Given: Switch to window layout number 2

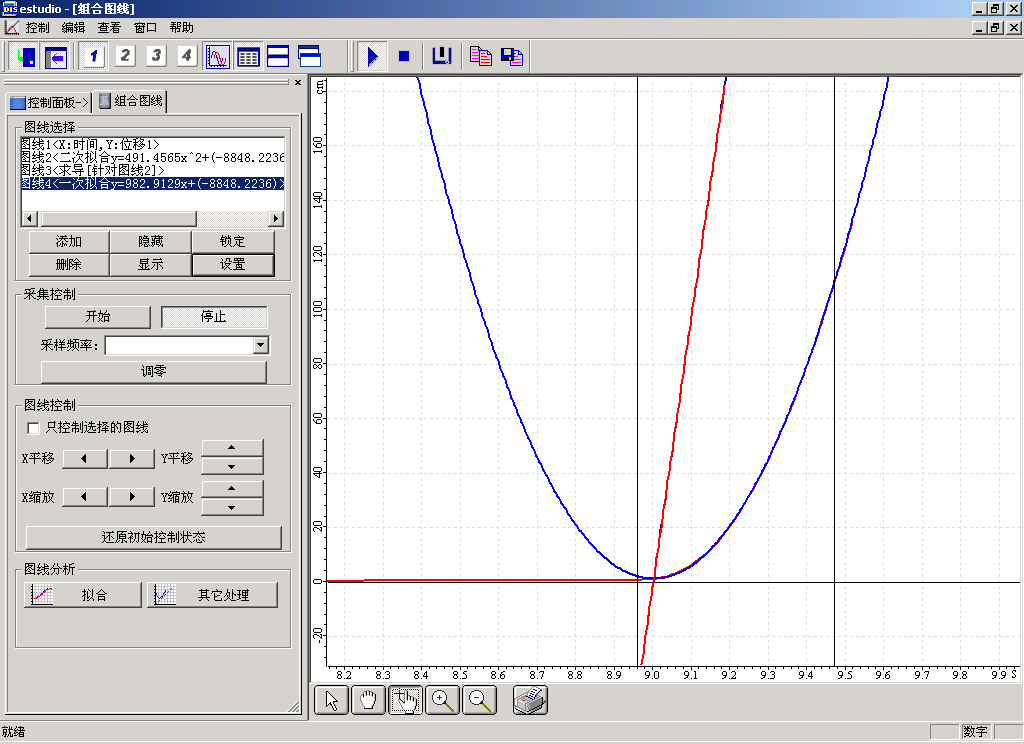Looking at the screenshot, I should tap(125, 56).
